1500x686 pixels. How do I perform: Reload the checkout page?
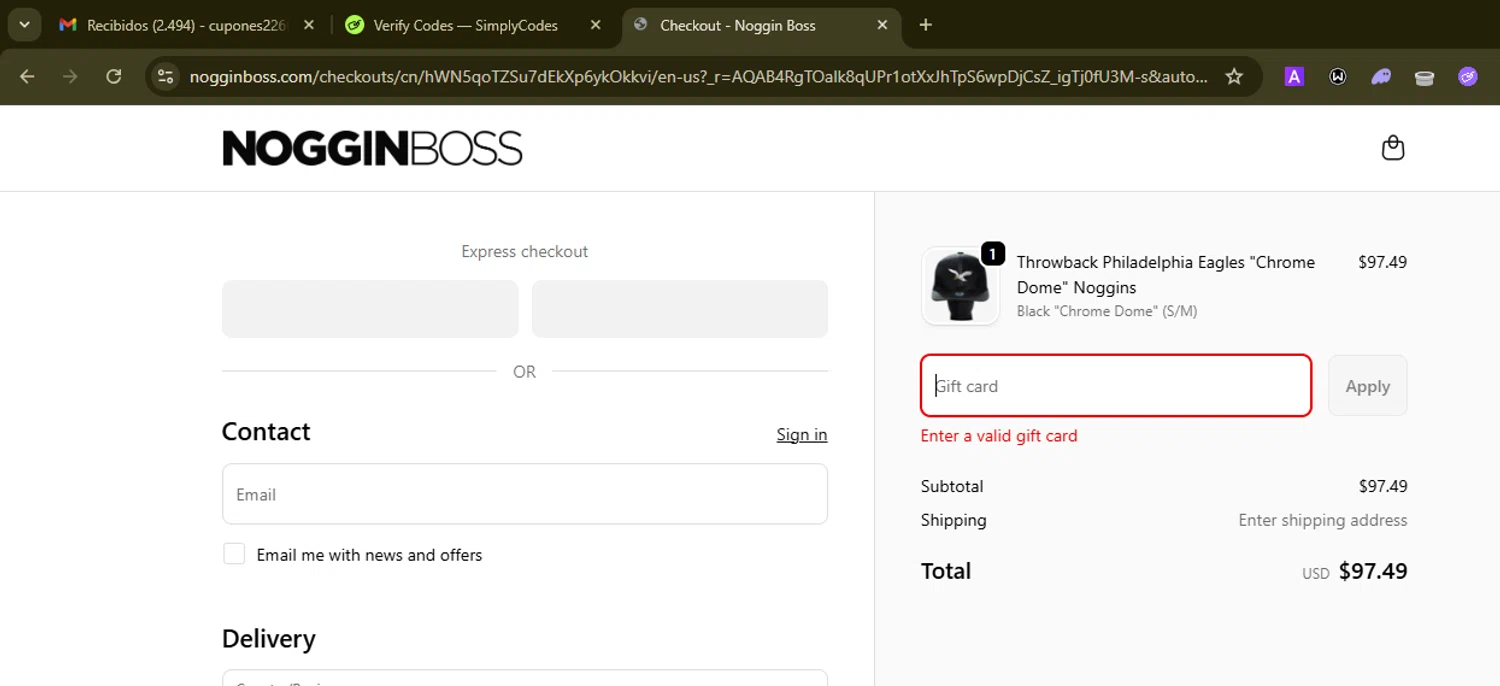pos(114,76)
